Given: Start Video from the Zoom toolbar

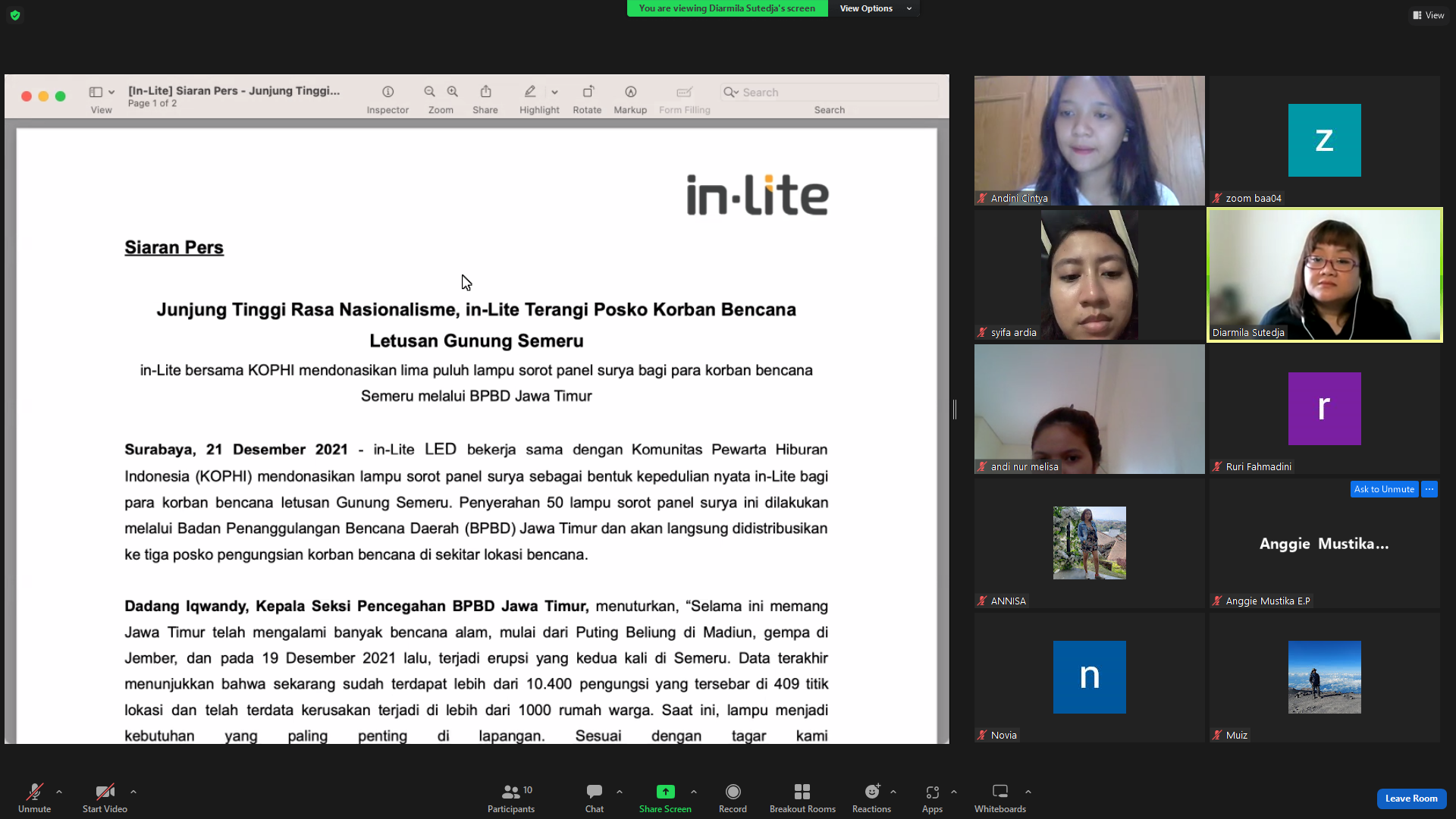Looking at the screenshot, I should click(x=105, y=798).
